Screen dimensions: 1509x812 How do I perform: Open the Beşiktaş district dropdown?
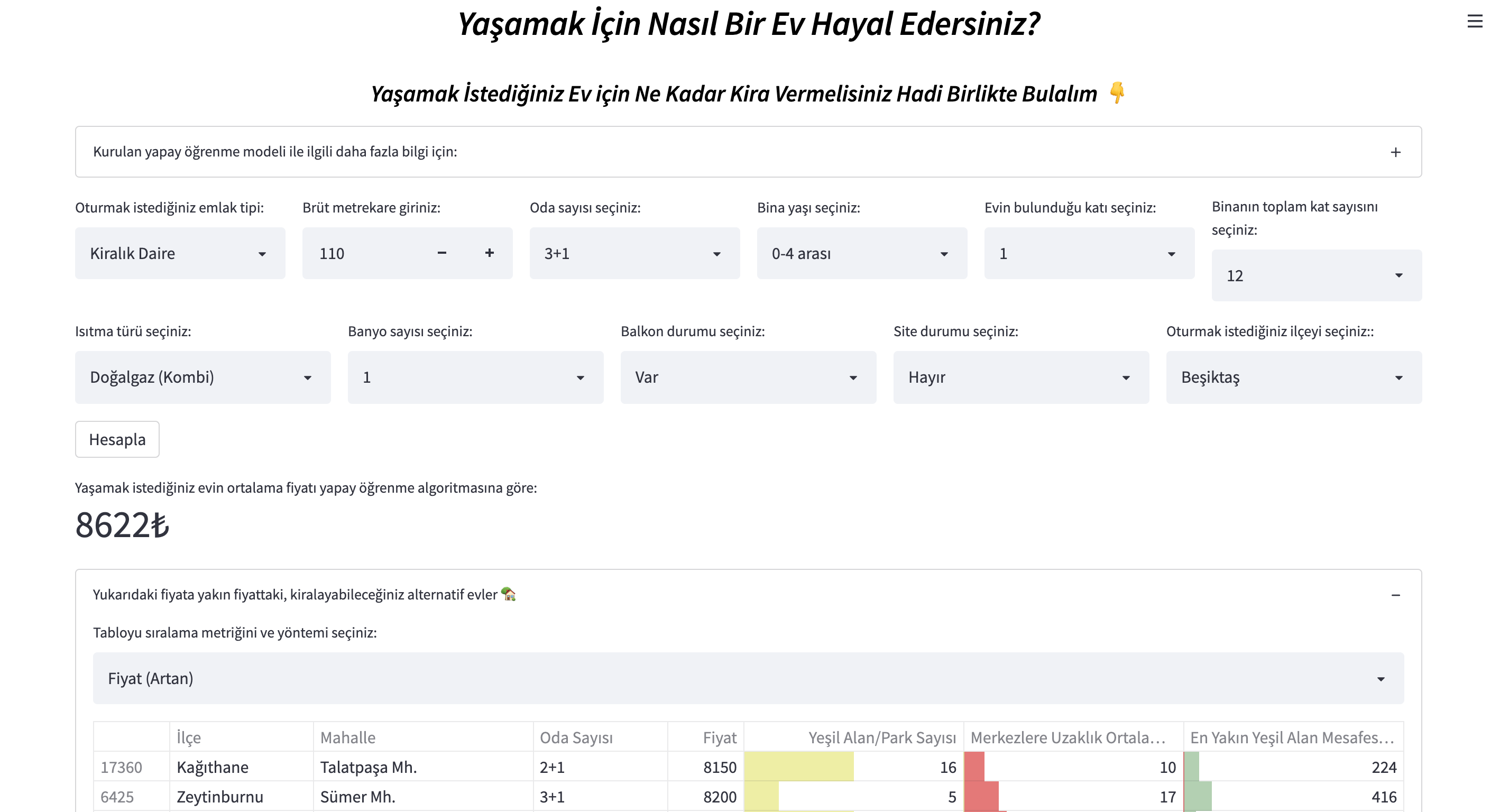coord(1293,377)
